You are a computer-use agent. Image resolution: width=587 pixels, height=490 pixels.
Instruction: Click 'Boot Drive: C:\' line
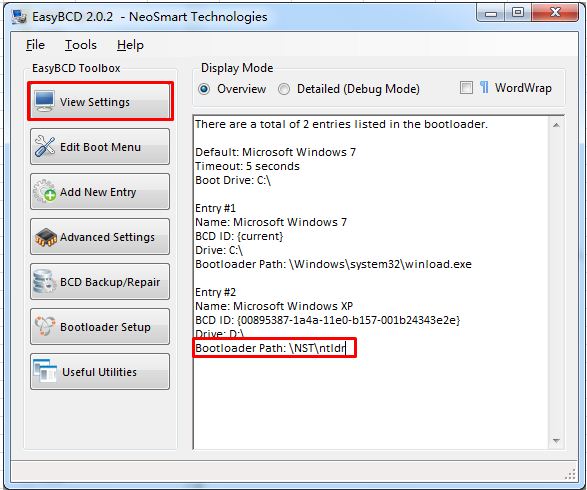(233, 180)
